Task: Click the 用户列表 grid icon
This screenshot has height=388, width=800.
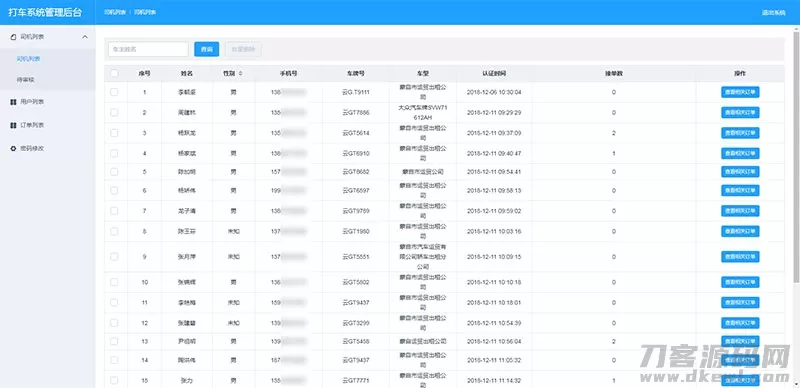Action: [13, 102]
